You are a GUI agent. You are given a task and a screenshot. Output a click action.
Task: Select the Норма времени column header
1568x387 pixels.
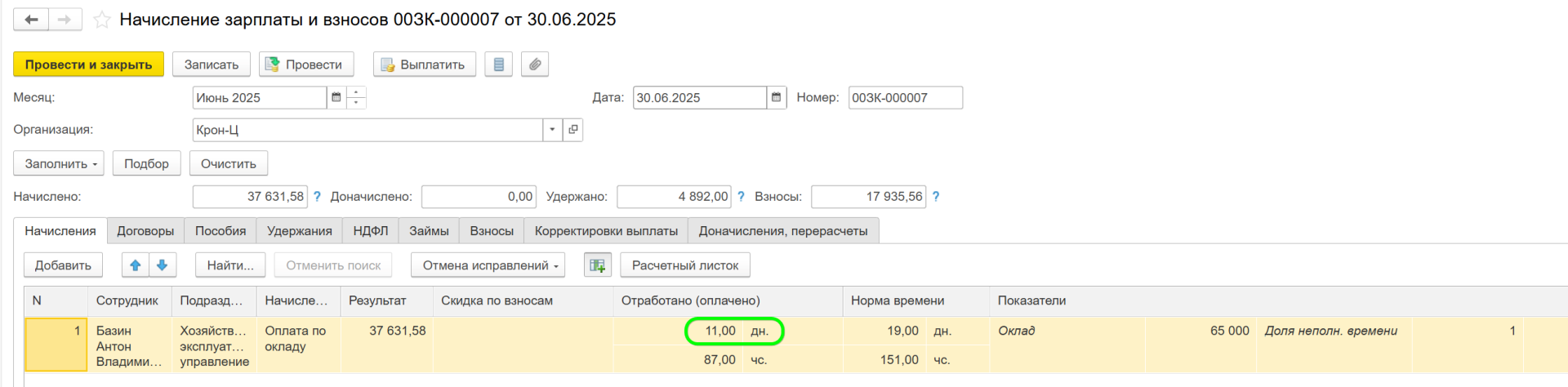(916, 300)
